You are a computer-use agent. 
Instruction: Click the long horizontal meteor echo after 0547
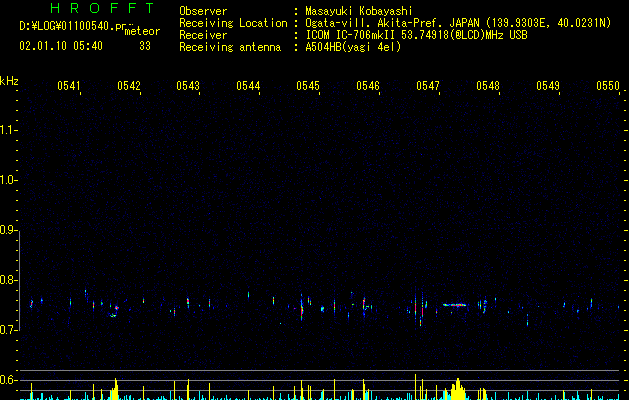pyautogui.click(x=455, y=305)
